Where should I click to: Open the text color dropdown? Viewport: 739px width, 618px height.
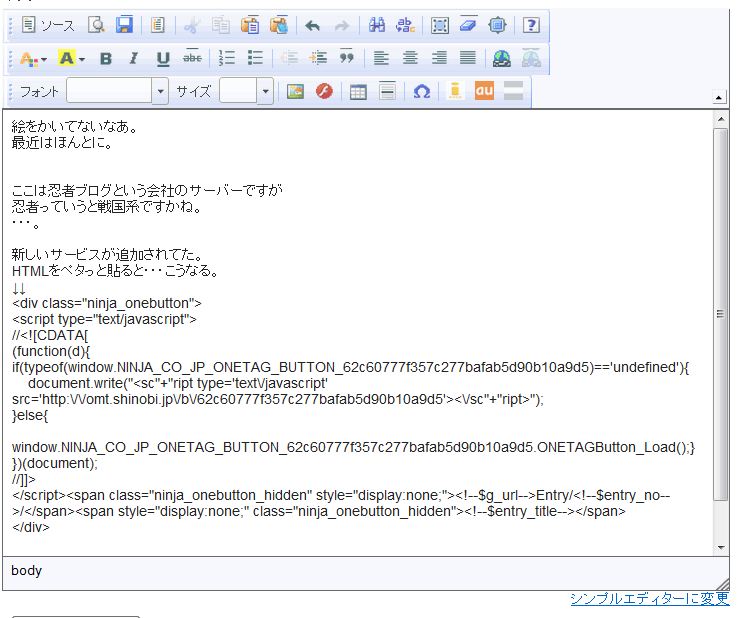click(x=33, y=59)
